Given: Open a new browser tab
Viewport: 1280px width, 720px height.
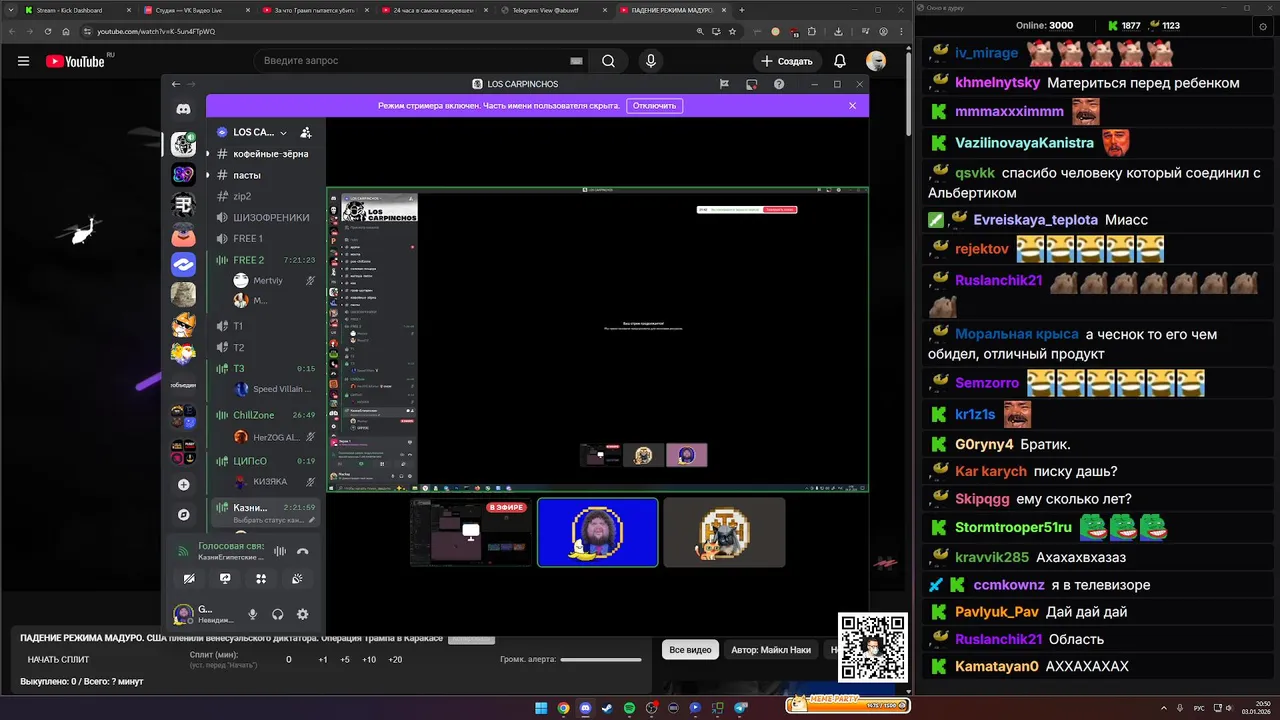Looking at the screenshot, I should [x=741, y=10].
